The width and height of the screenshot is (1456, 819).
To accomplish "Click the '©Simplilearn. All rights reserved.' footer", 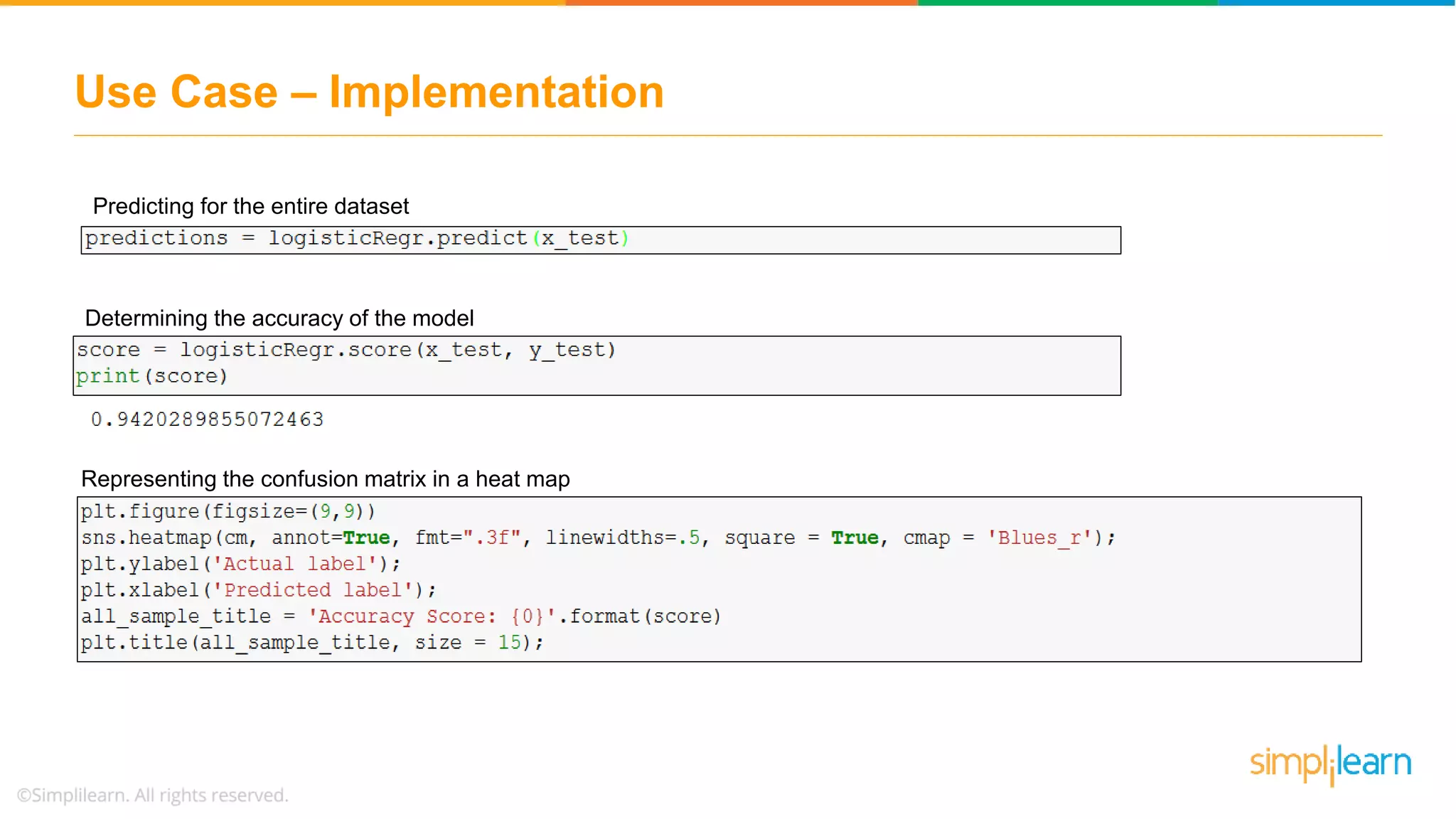I will tap(153, 795).
